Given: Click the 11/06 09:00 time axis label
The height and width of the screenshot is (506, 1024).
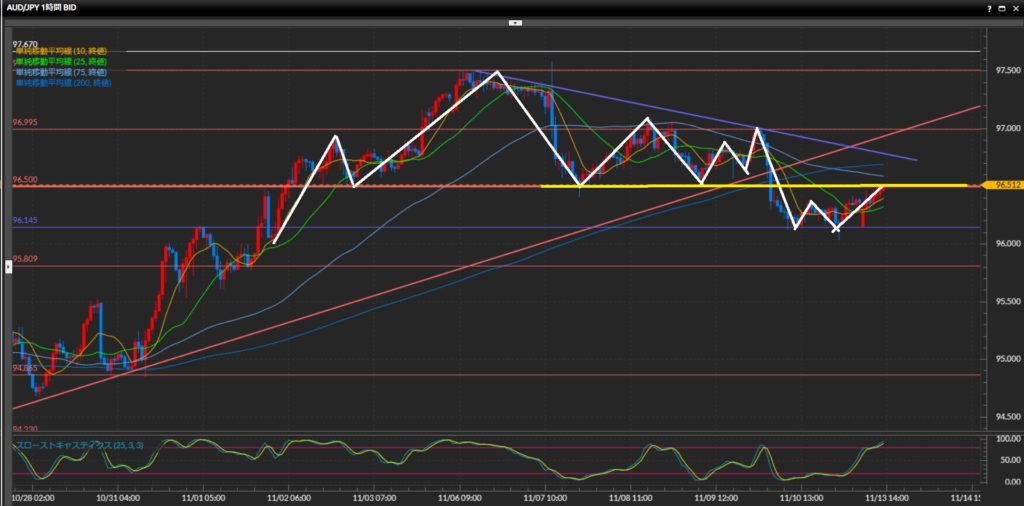Looking at the screenshot, I should pyautogui.click(x=460, y=495).
